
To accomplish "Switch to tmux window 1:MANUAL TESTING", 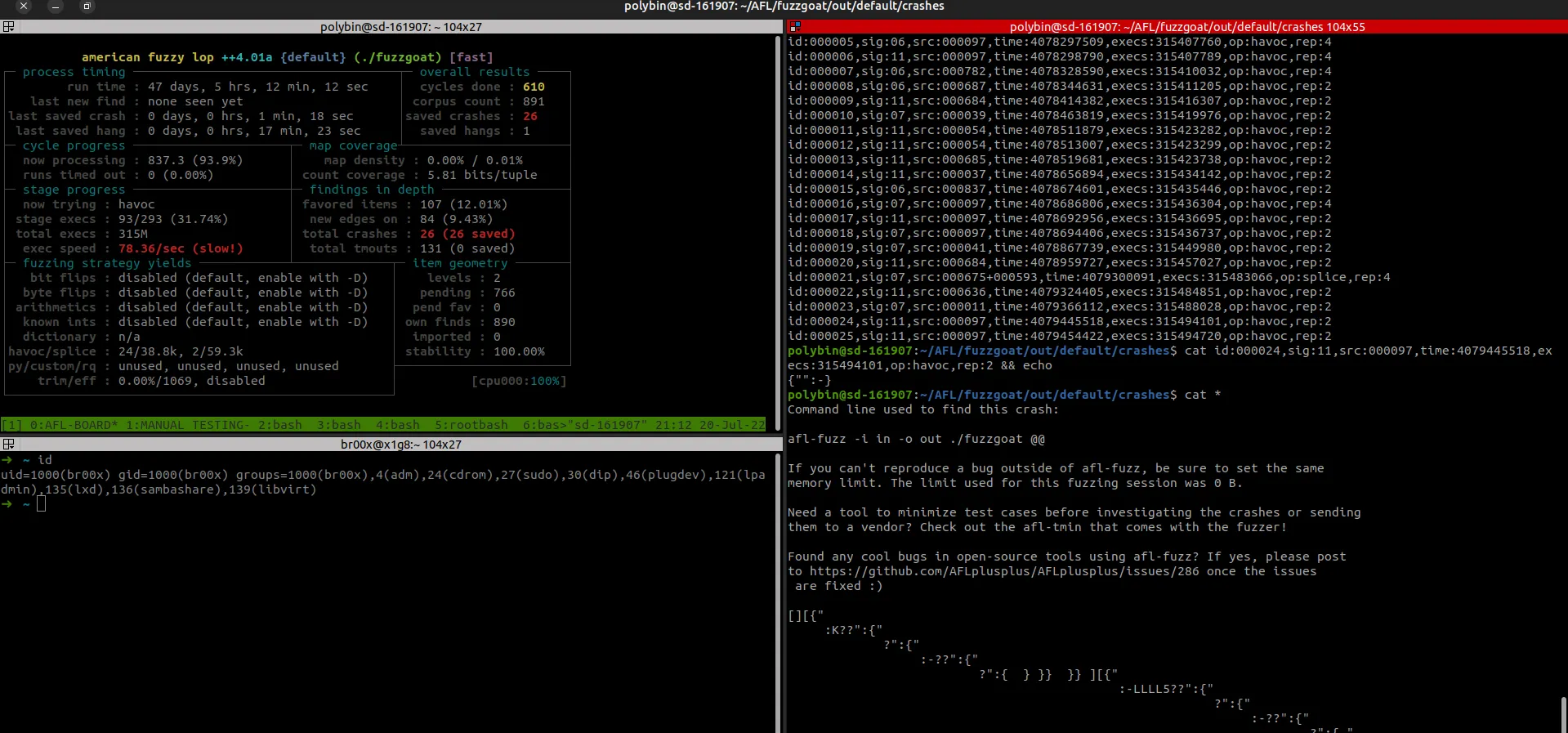I will coord(187,425).
